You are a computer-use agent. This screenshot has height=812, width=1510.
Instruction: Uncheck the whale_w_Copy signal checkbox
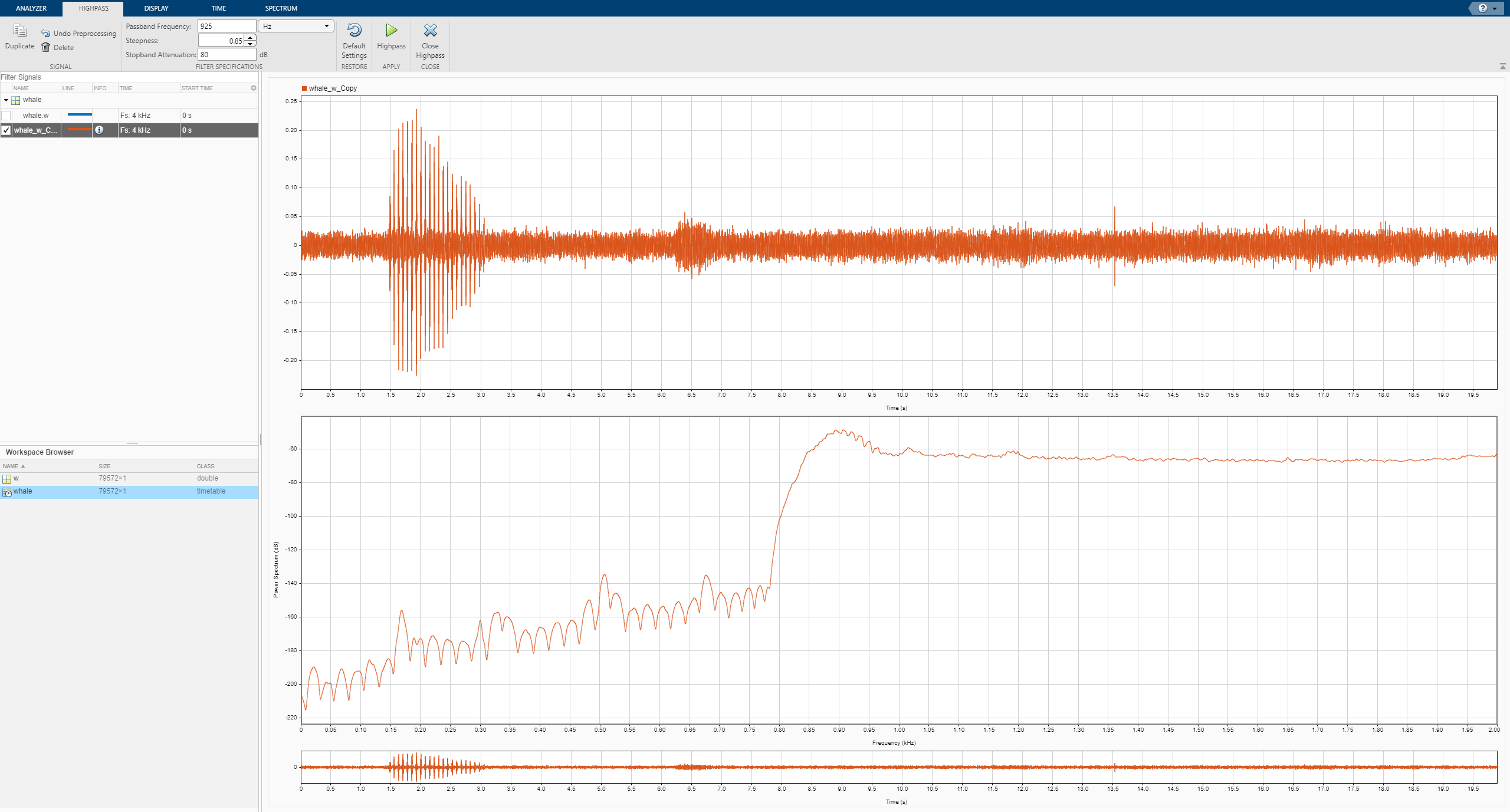pyautogui.click(x=6, y=130)
